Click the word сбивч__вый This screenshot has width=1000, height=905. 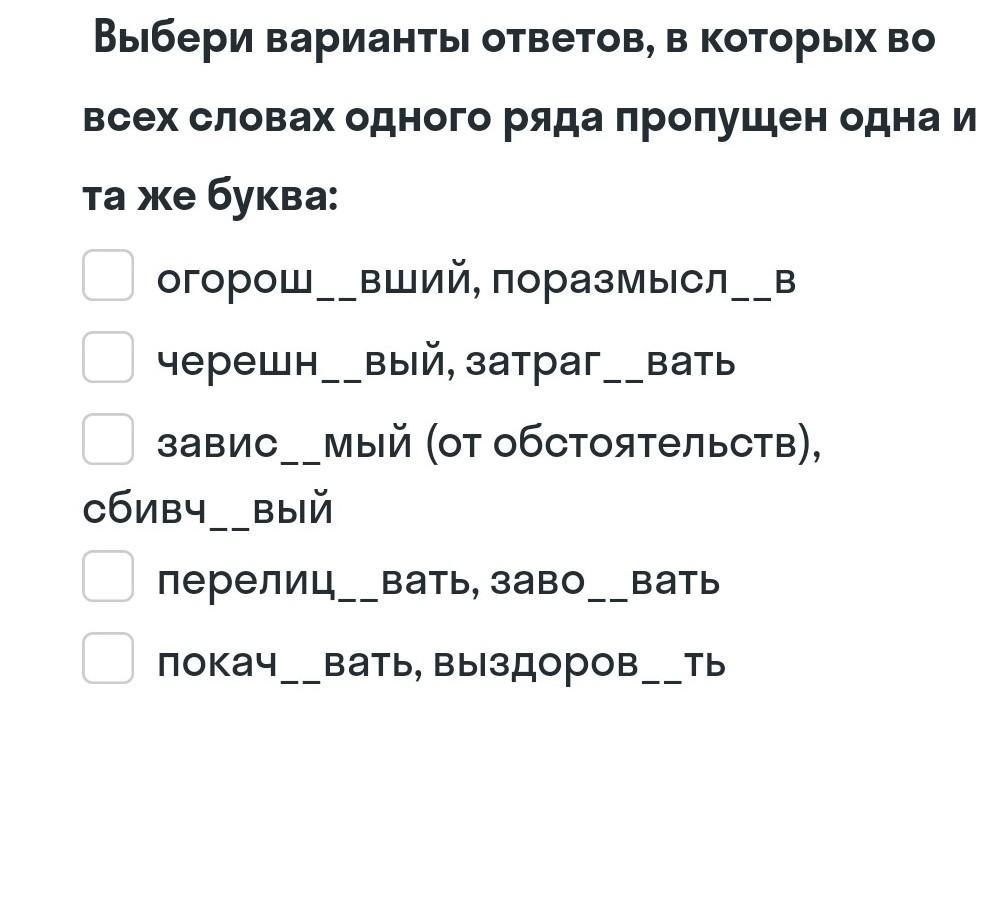(x=207, y=510)
